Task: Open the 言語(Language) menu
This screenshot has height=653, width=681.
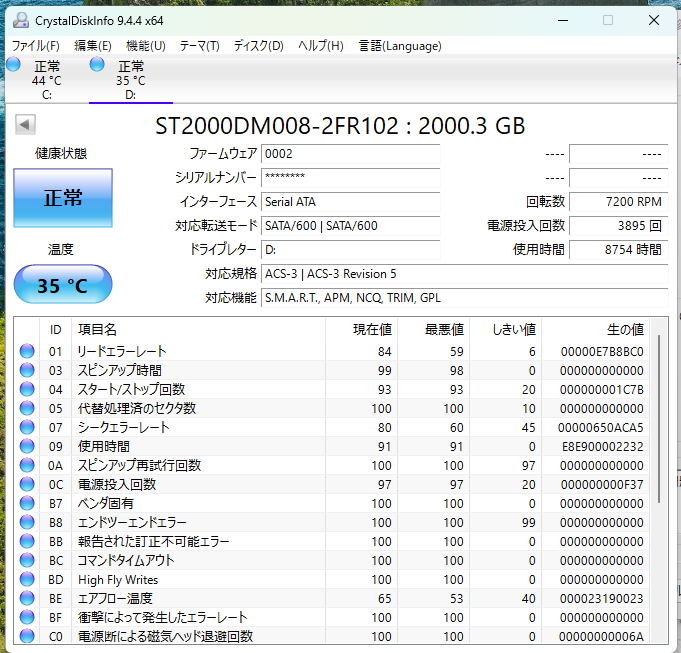Action: tap(400, 46)
